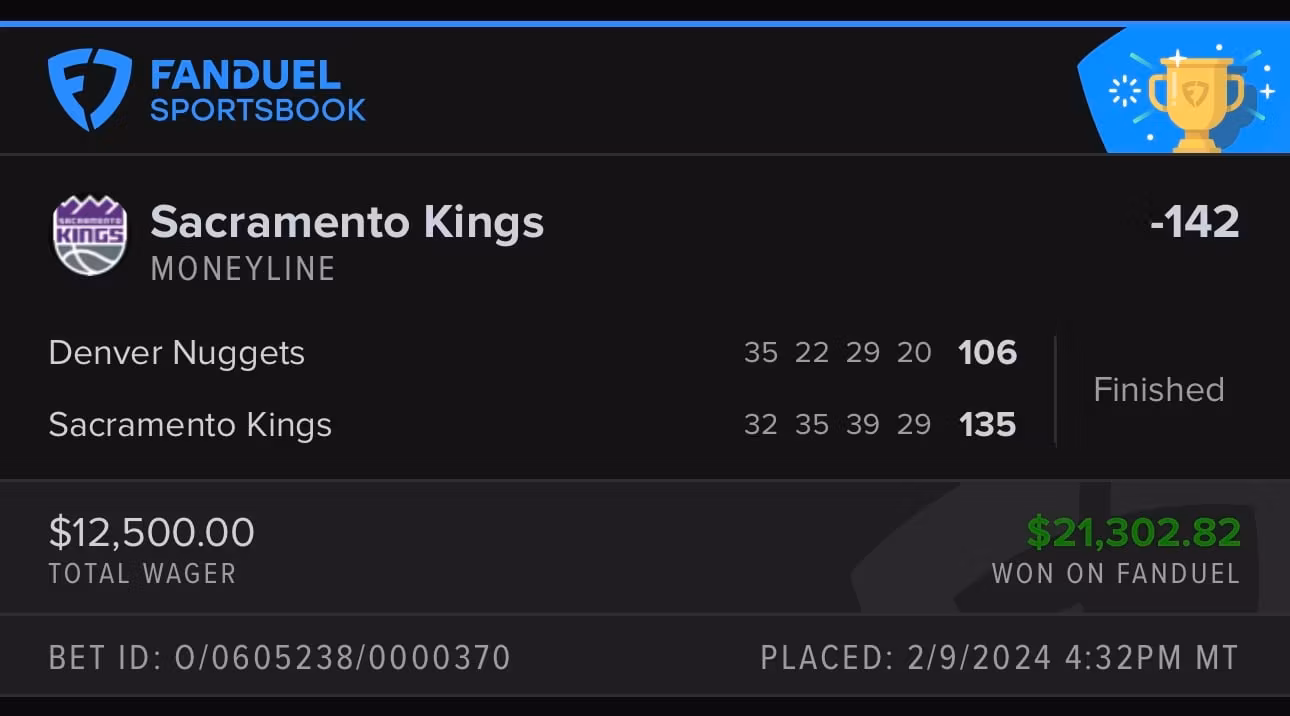Image resolution: width=1290 pixels, height=716 pixels.
Task: Select the TOTAL WAGER label
Action: pyautogui.click(x=142, y=574)
